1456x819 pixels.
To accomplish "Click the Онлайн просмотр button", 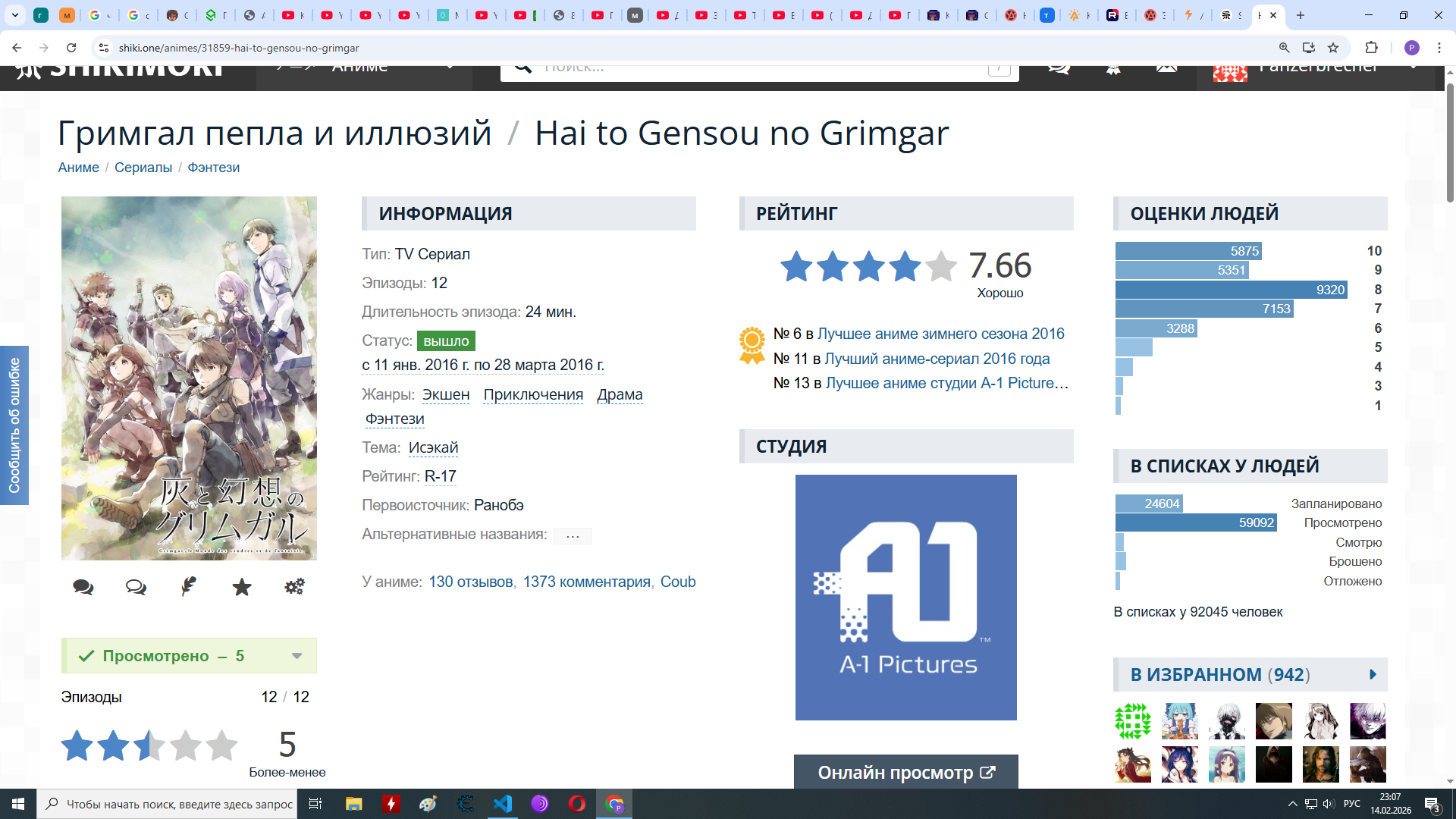I will 905,772.
